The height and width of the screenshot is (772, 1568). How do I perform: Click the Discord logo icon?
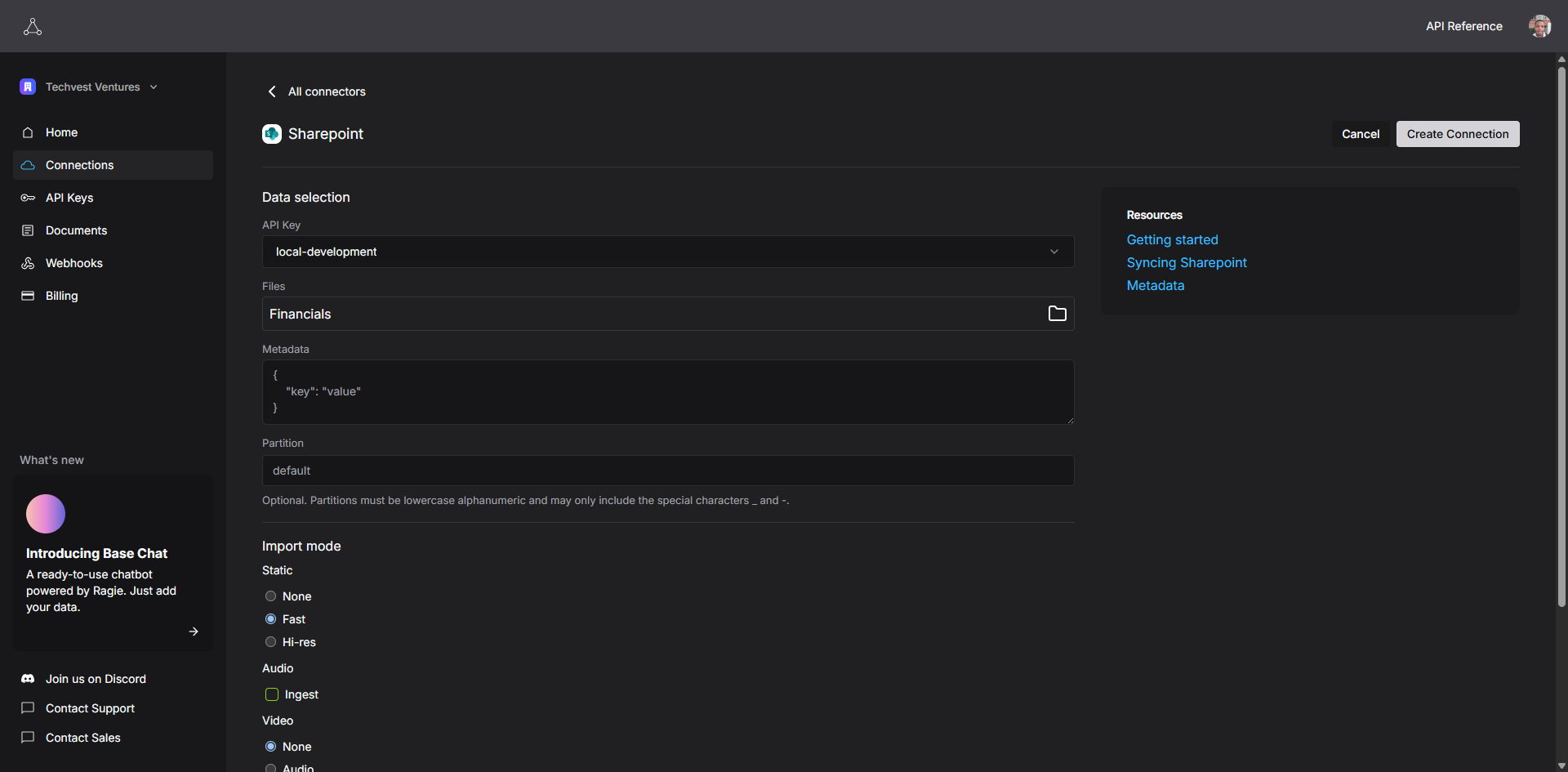coord(28,679)
